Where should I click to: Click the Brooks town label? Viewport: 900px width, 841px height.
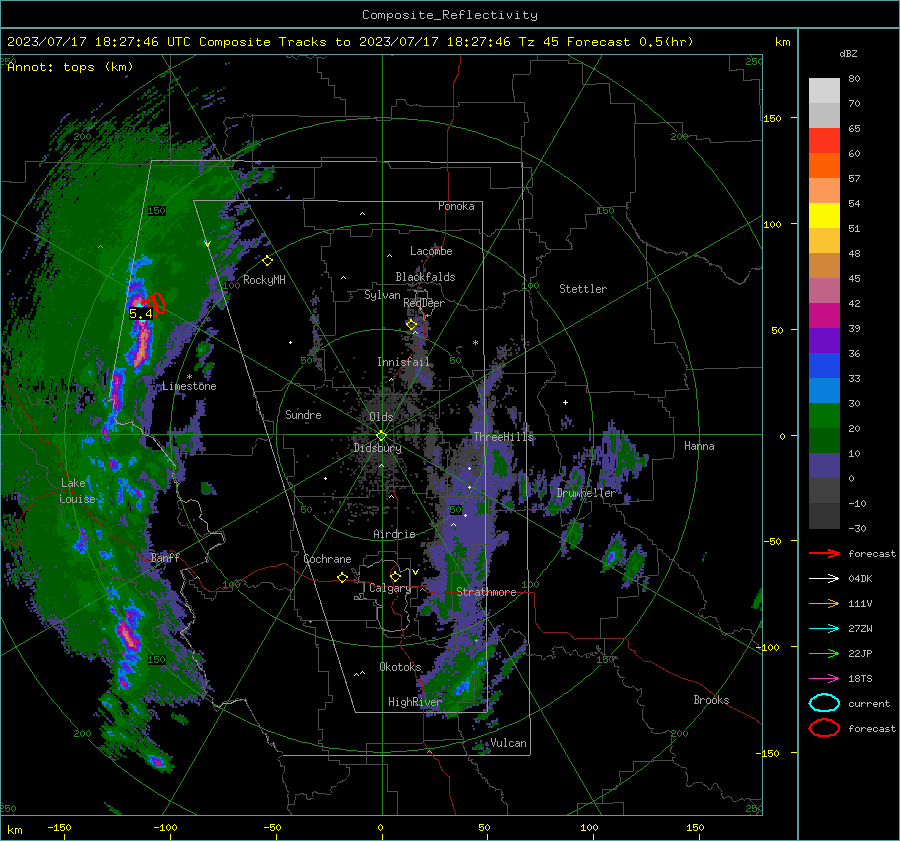[x=711, y=700]
